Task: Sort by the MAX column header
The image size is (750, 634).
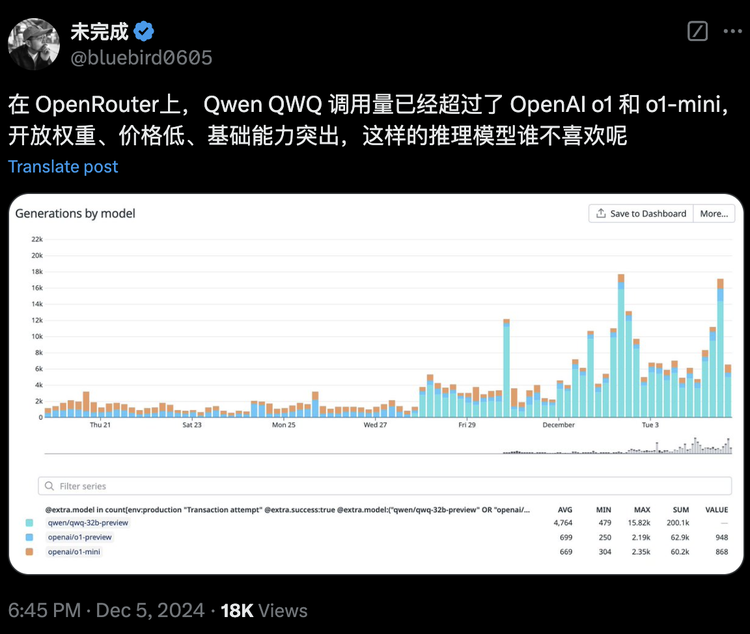Action: [x=642, y=510]
